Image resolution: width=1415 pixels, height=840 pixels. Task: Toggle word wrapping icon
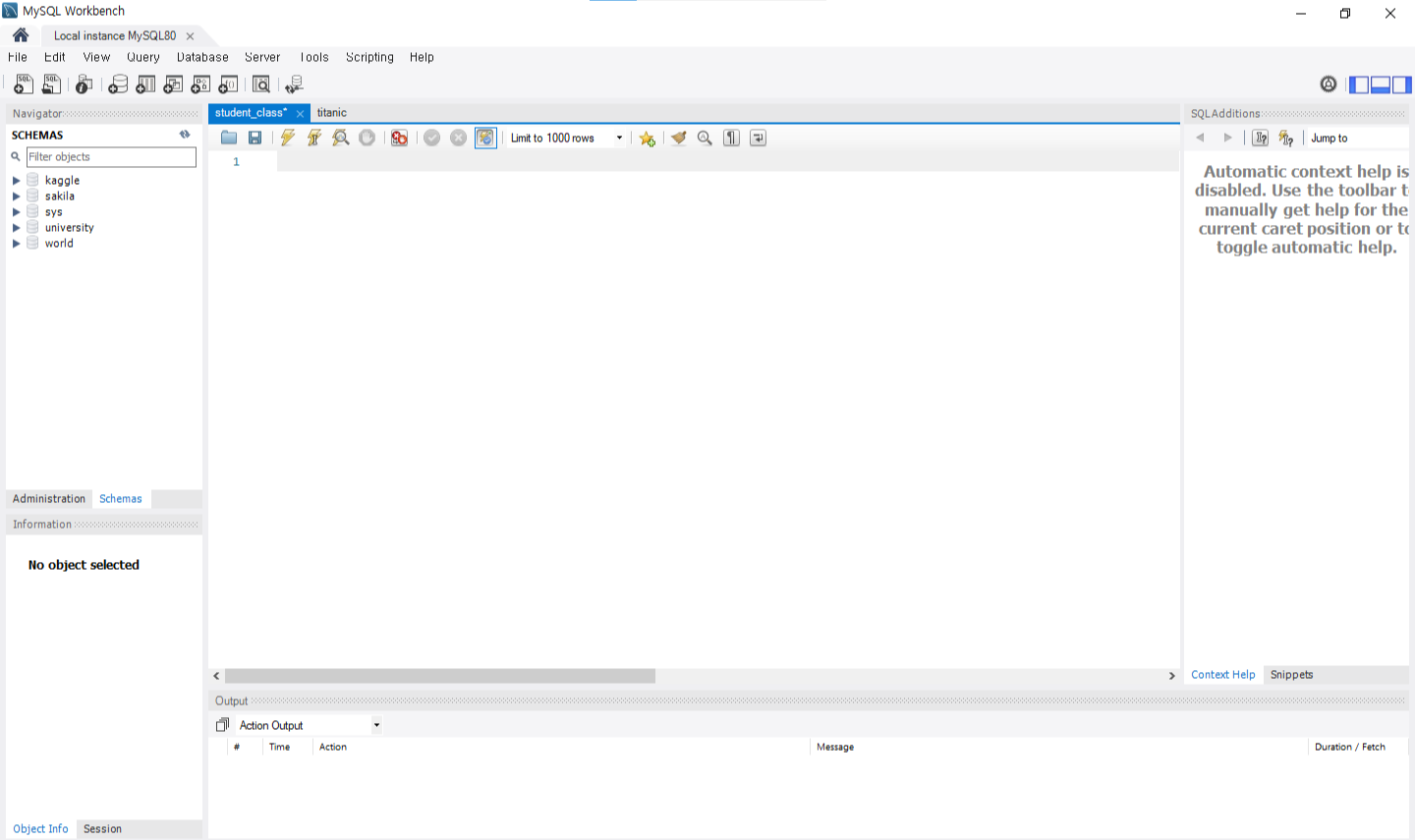758,138
